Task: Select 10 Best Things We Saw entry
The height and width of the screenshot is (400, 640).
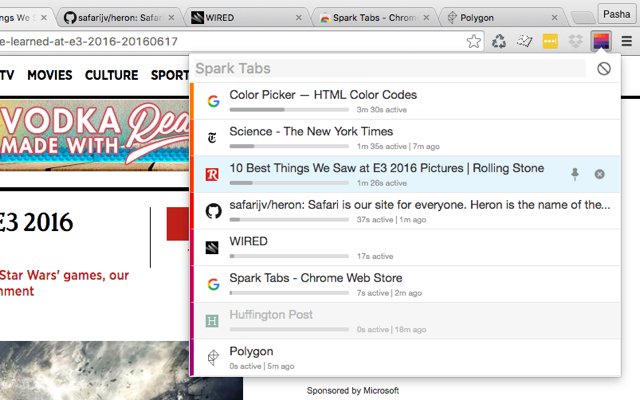Action: 407,174
